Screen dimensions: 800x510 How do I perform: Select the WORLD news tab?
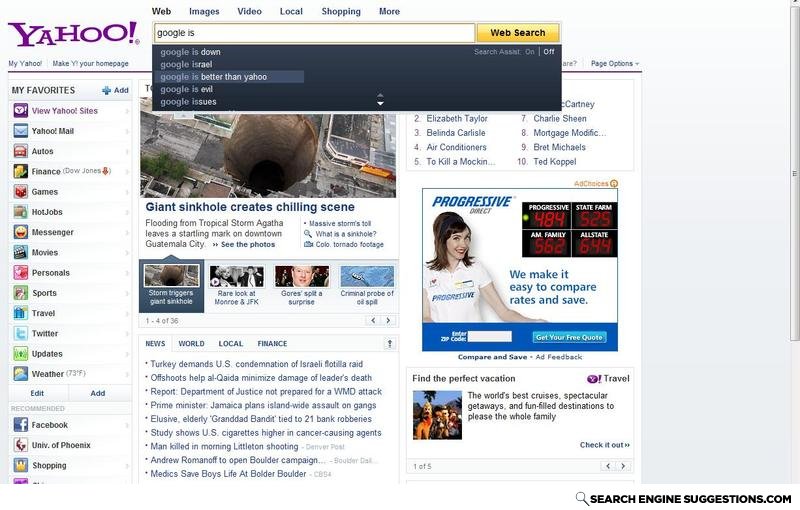[191, 344]
